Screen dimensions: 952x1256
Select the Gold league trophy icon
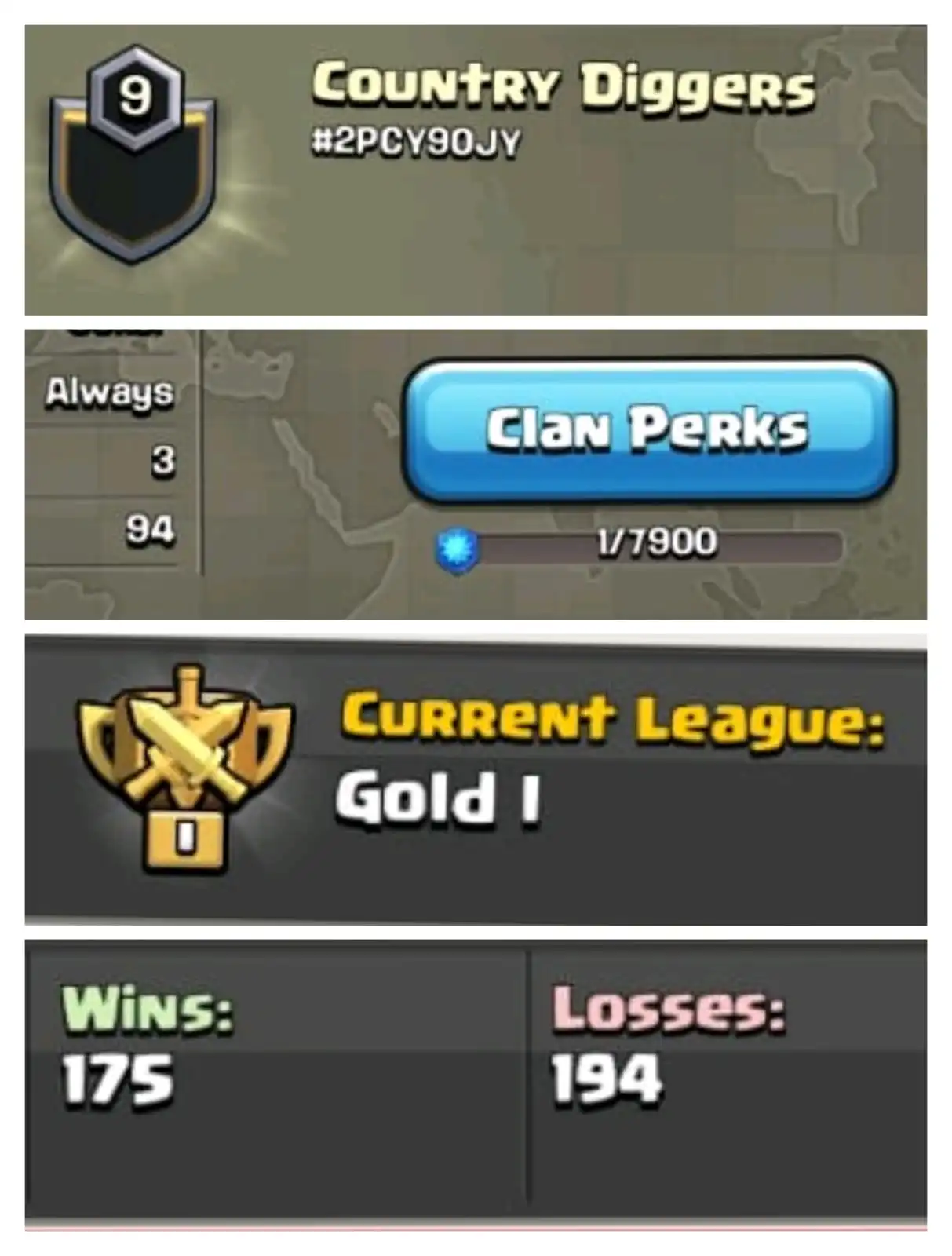tap(185, 768)
